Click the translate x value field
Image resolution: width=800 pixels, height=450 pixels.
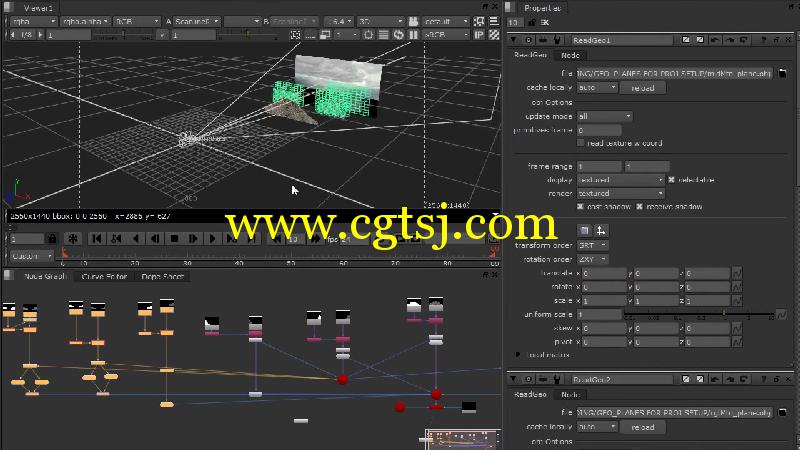pos(604,273)
